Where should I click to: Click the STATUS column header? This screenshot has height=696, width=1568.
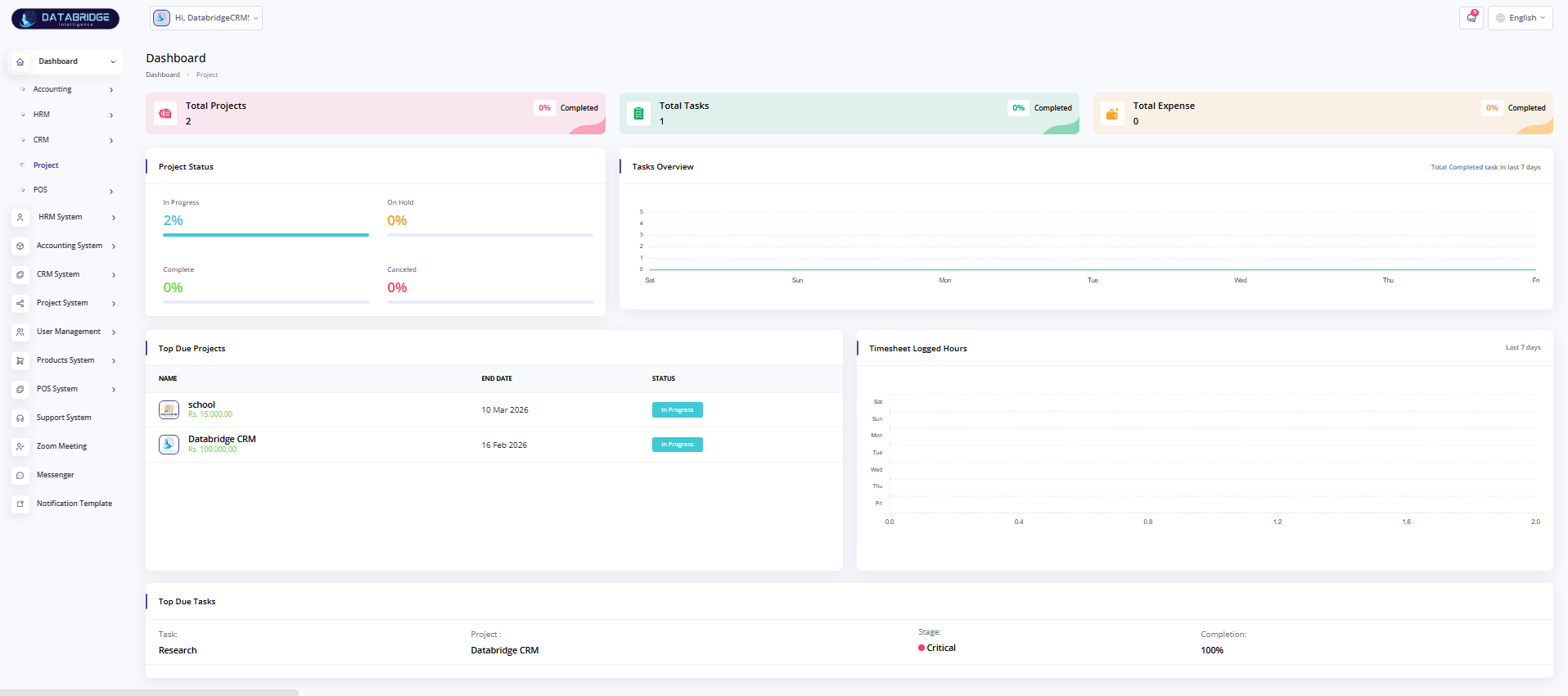point(664,378)
